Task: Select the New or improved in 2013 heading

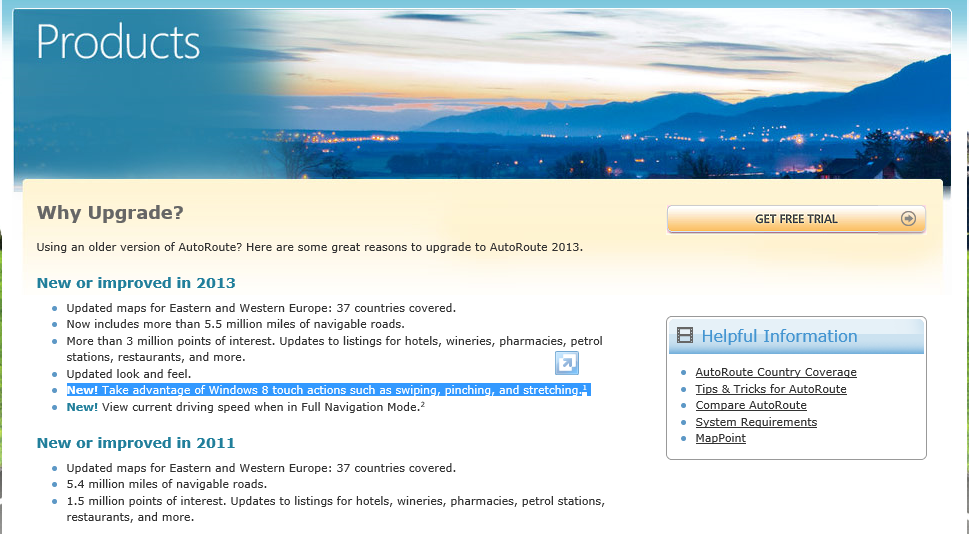Action: (135, 283)
